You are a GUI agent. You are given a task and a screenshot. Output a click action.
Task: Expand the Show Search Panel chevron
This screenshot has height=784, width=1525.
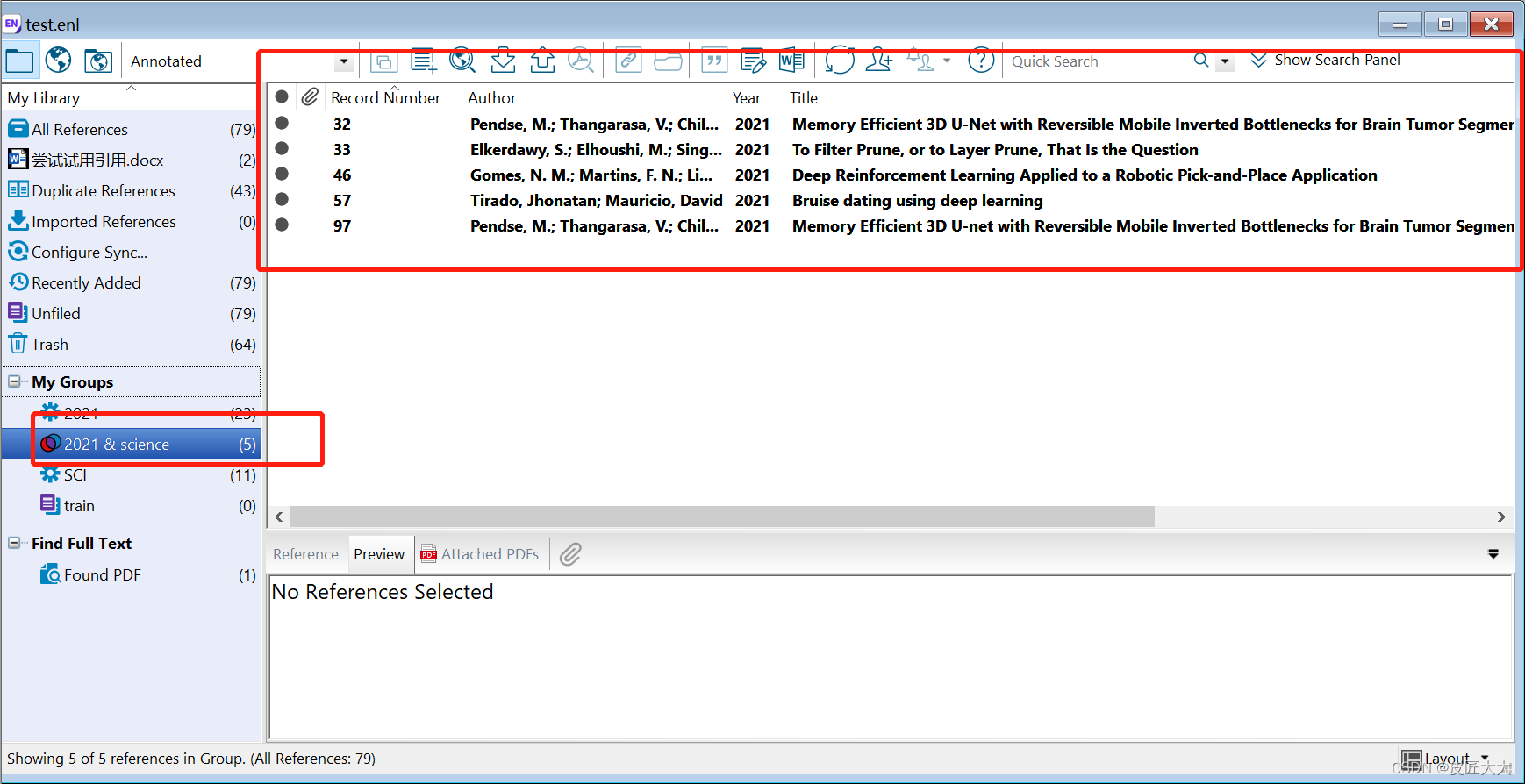coord(1258,61)
